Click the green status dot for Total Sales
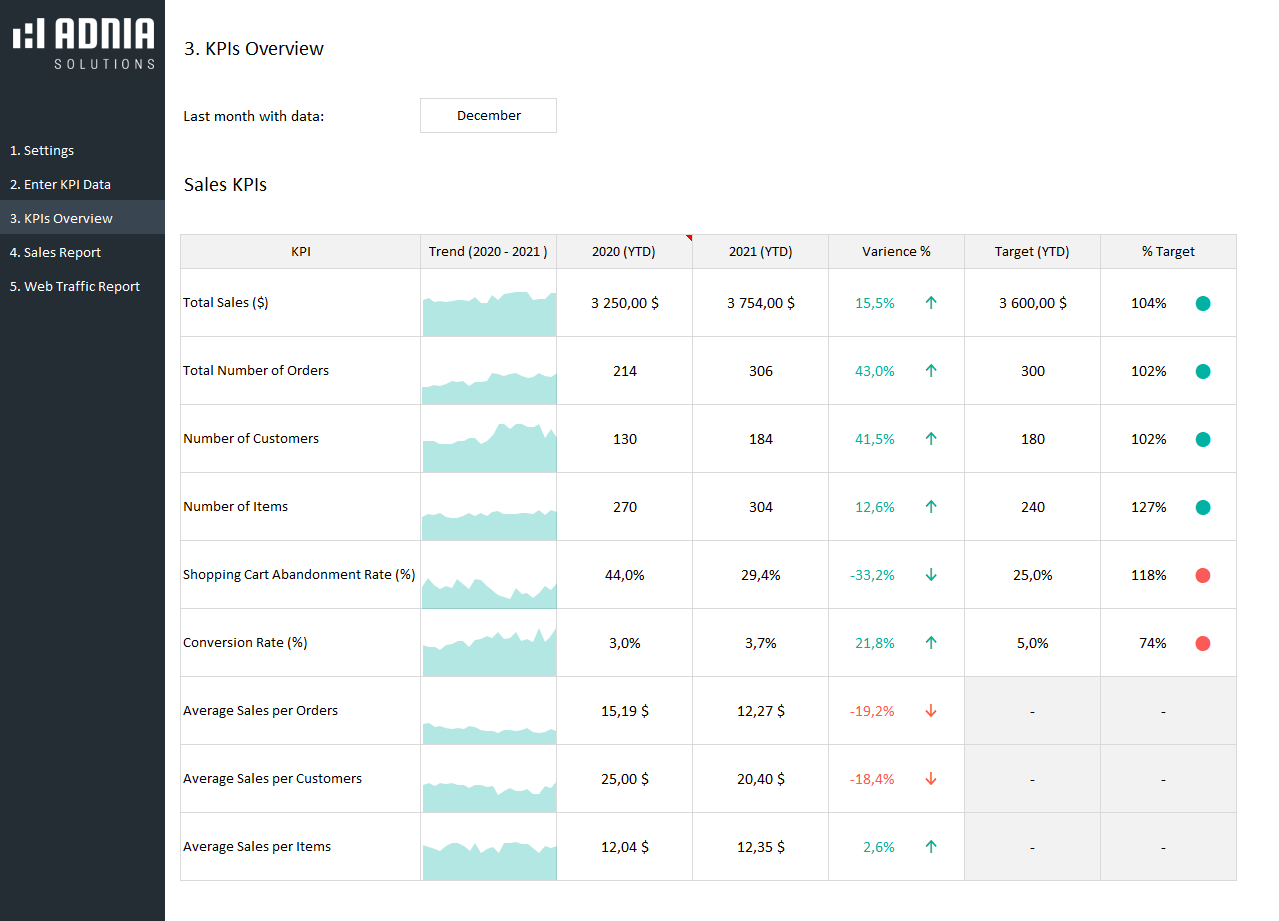This screenshot has width=1279, height=921. coord(1203,303)
